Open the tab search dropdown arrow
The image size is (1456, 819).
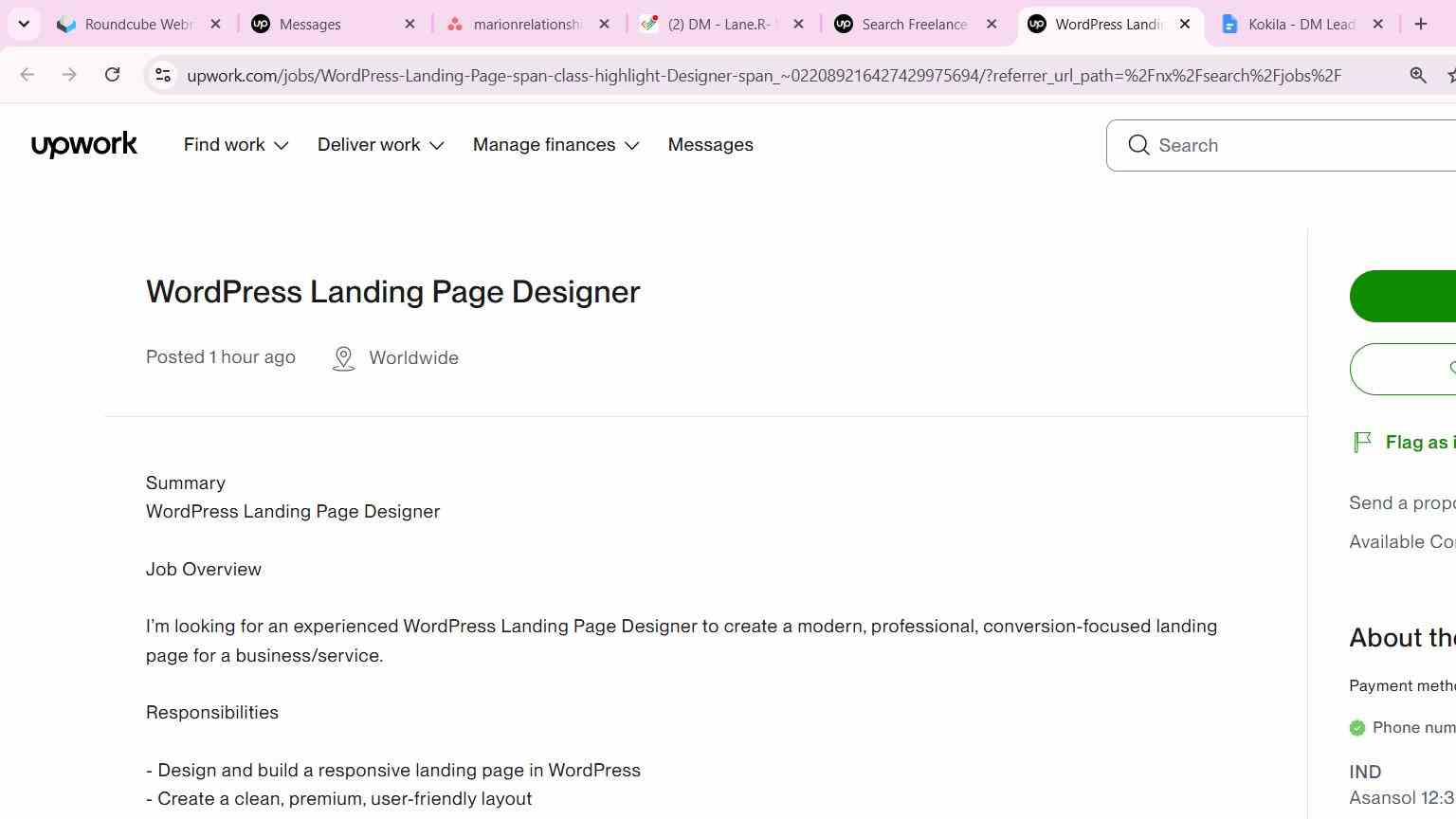24,24
